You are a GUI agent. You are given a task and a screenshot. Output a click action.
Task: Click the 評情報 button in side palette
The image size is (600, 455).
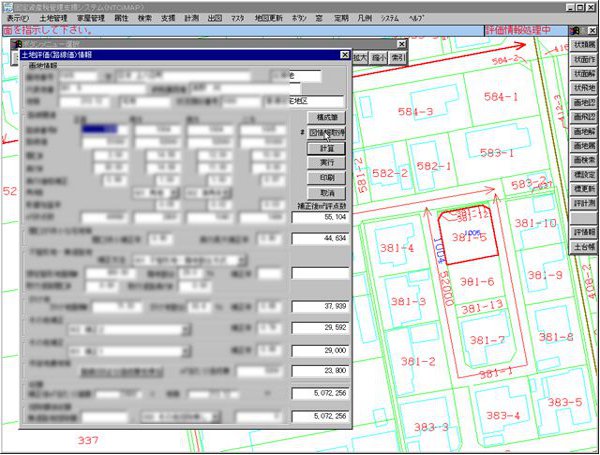click(x=584, y=232)
